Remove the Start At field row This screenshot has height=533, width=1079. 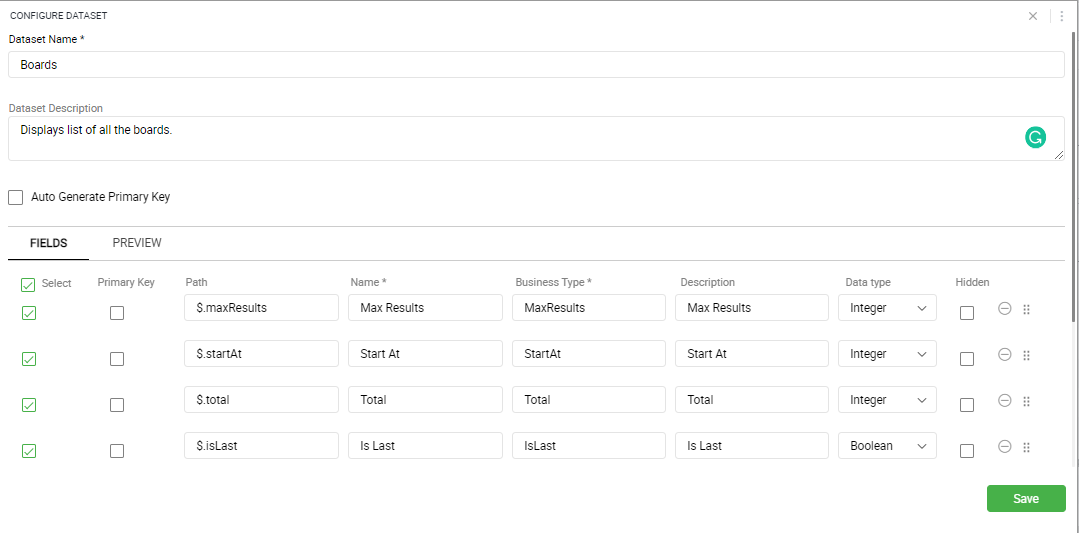[x=1005, y=355]
